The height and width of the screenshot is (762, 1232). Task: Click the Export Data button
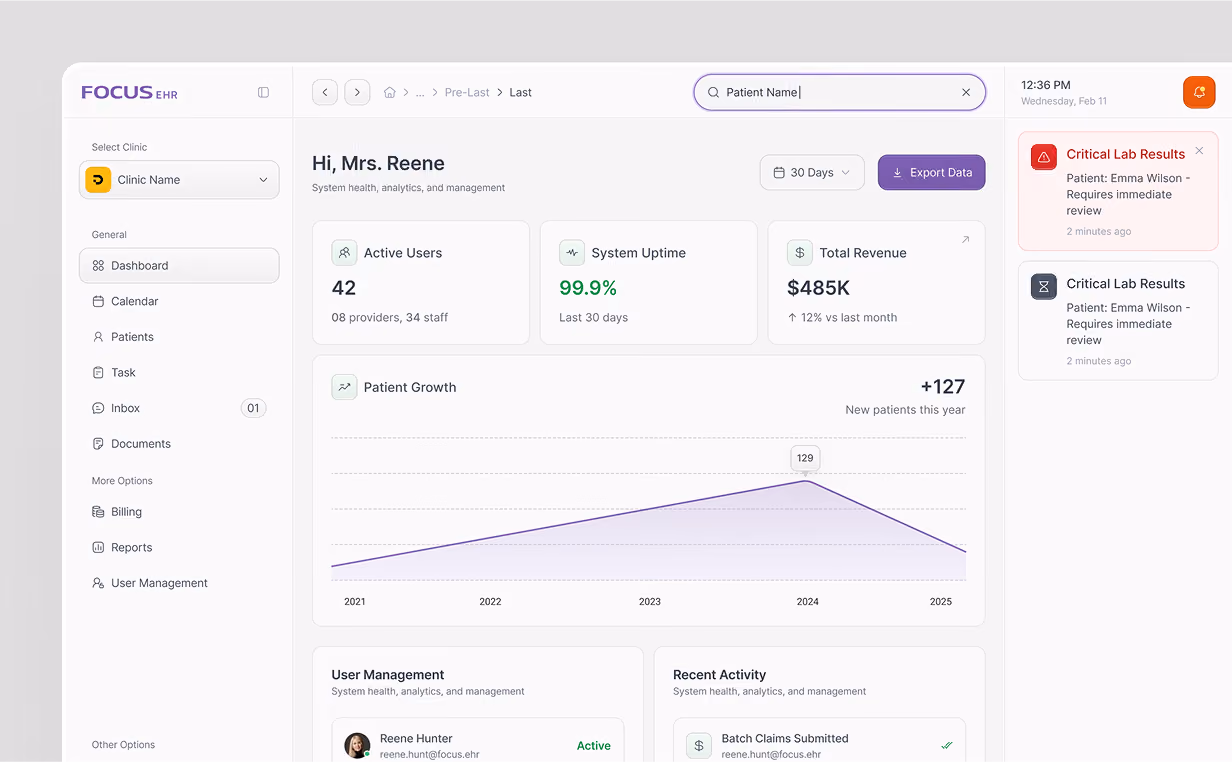(932, 172)
